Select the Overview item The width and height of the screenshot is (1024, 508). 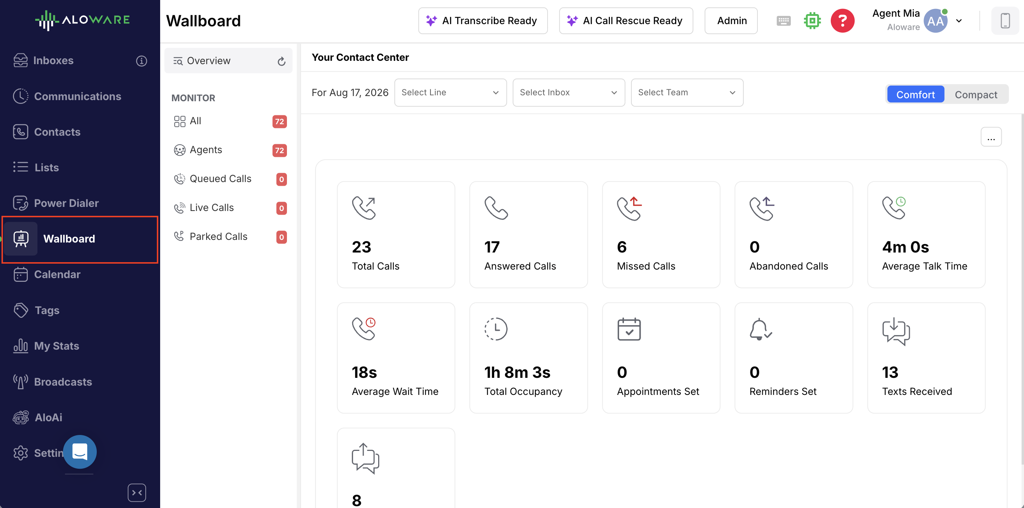coord(228,61)
